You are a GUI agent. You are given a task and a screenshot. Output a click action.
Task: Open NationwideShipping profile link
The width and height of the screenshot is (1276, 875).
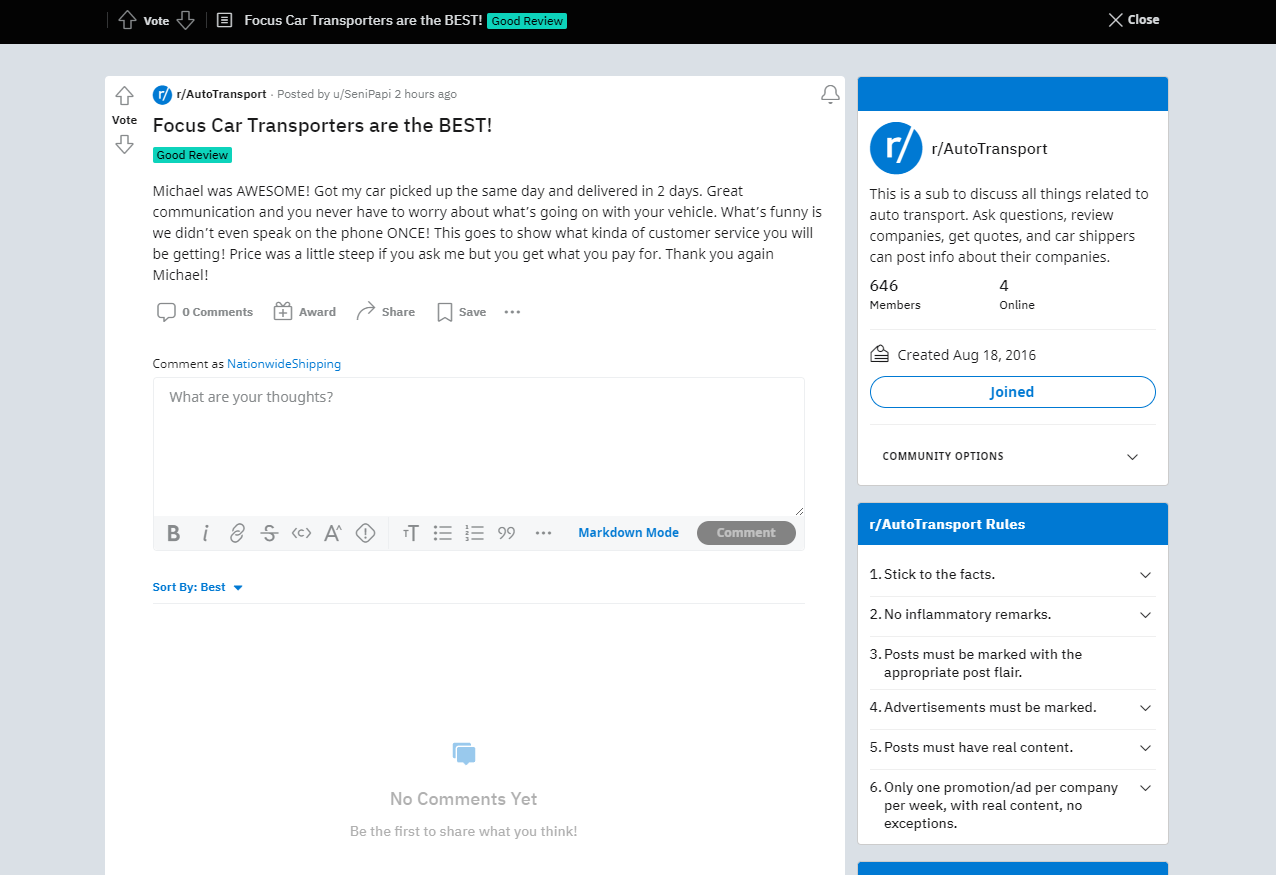tap(284, 364)
